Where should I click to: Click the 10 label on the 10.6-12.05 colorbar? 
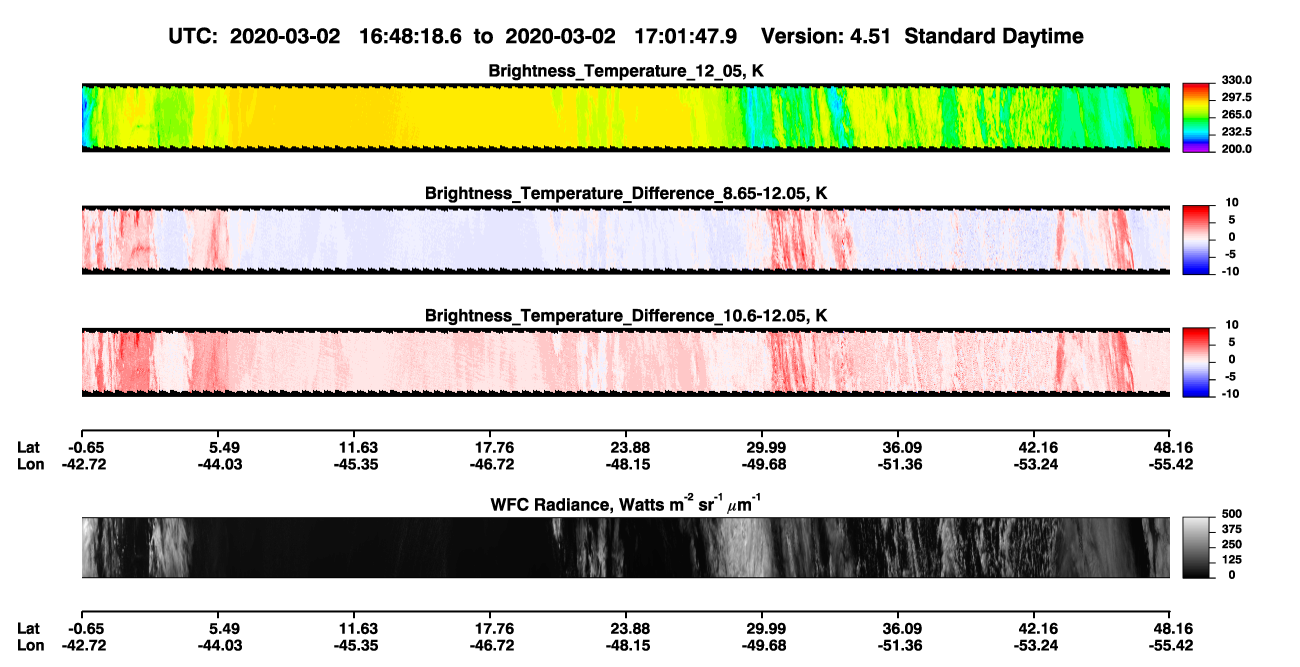pyautogui.click(x=1232, y=325)
